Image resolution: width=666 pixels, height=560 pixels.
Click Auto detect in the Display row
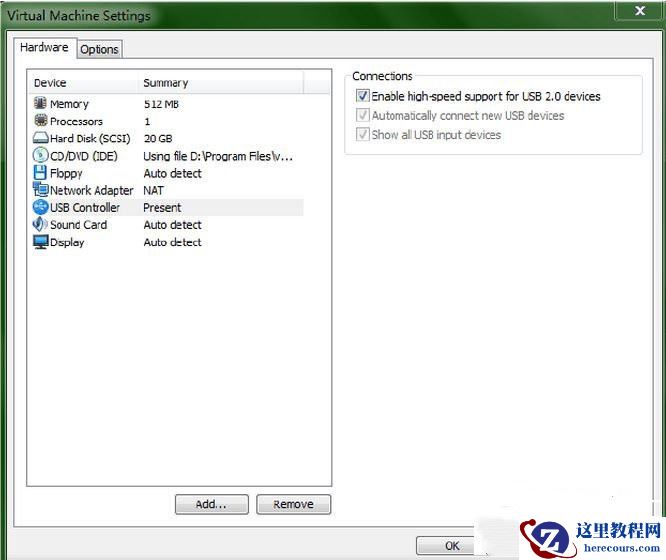coord(172,242)
